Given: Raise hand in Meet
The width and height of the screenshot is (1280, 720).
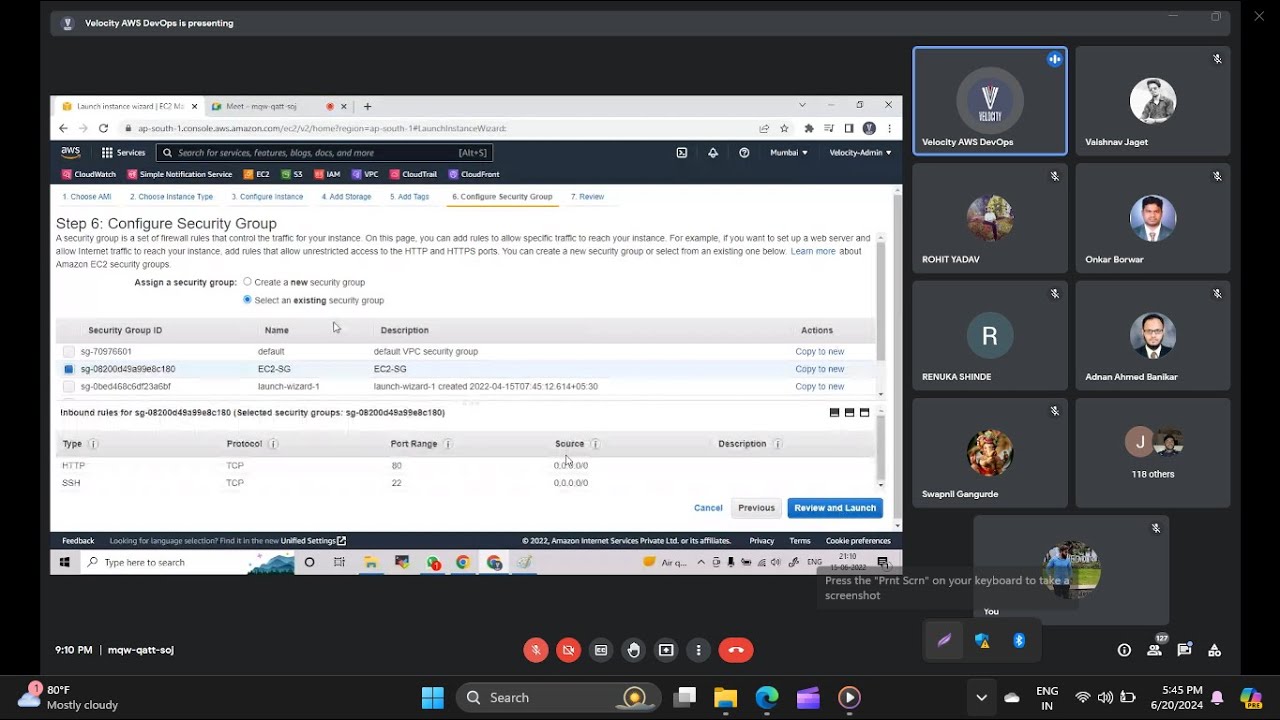Looking at the screenshot, I should [x=633, y=650].
